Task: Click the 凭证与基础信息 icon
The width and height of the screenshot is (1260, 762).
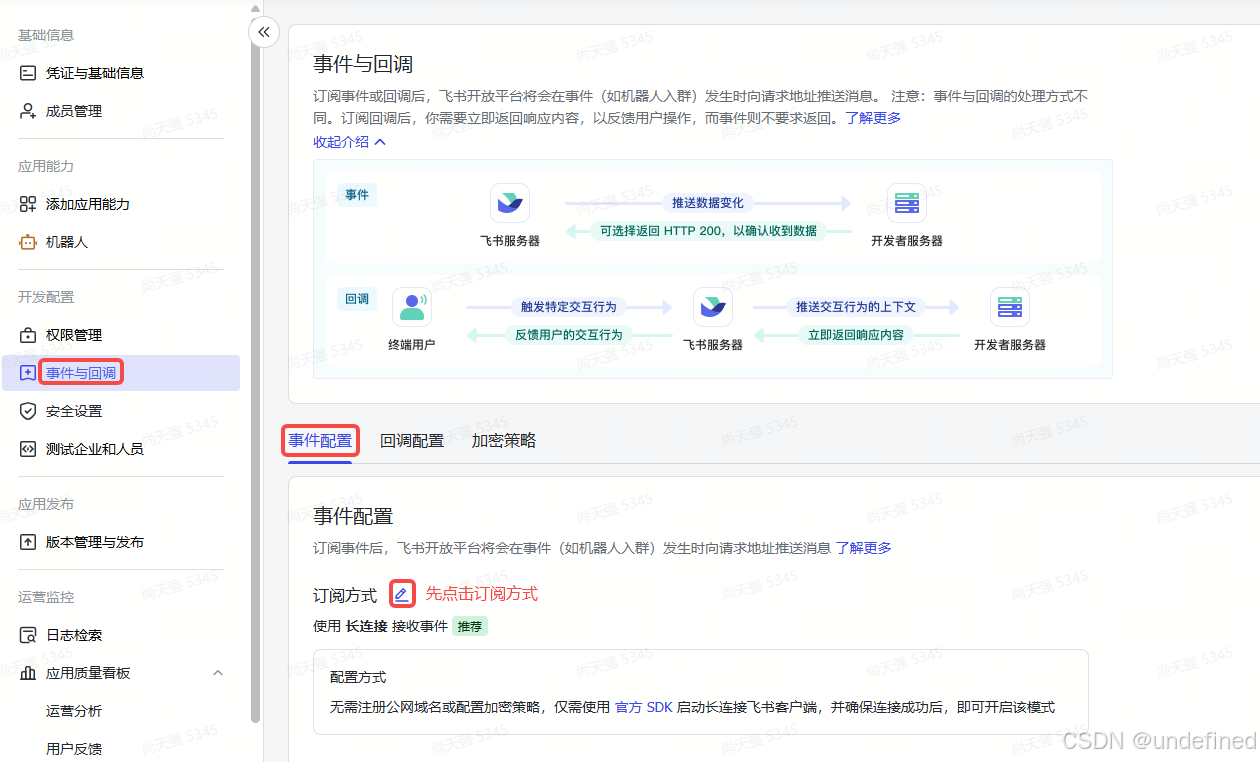Action: (28, 73)
